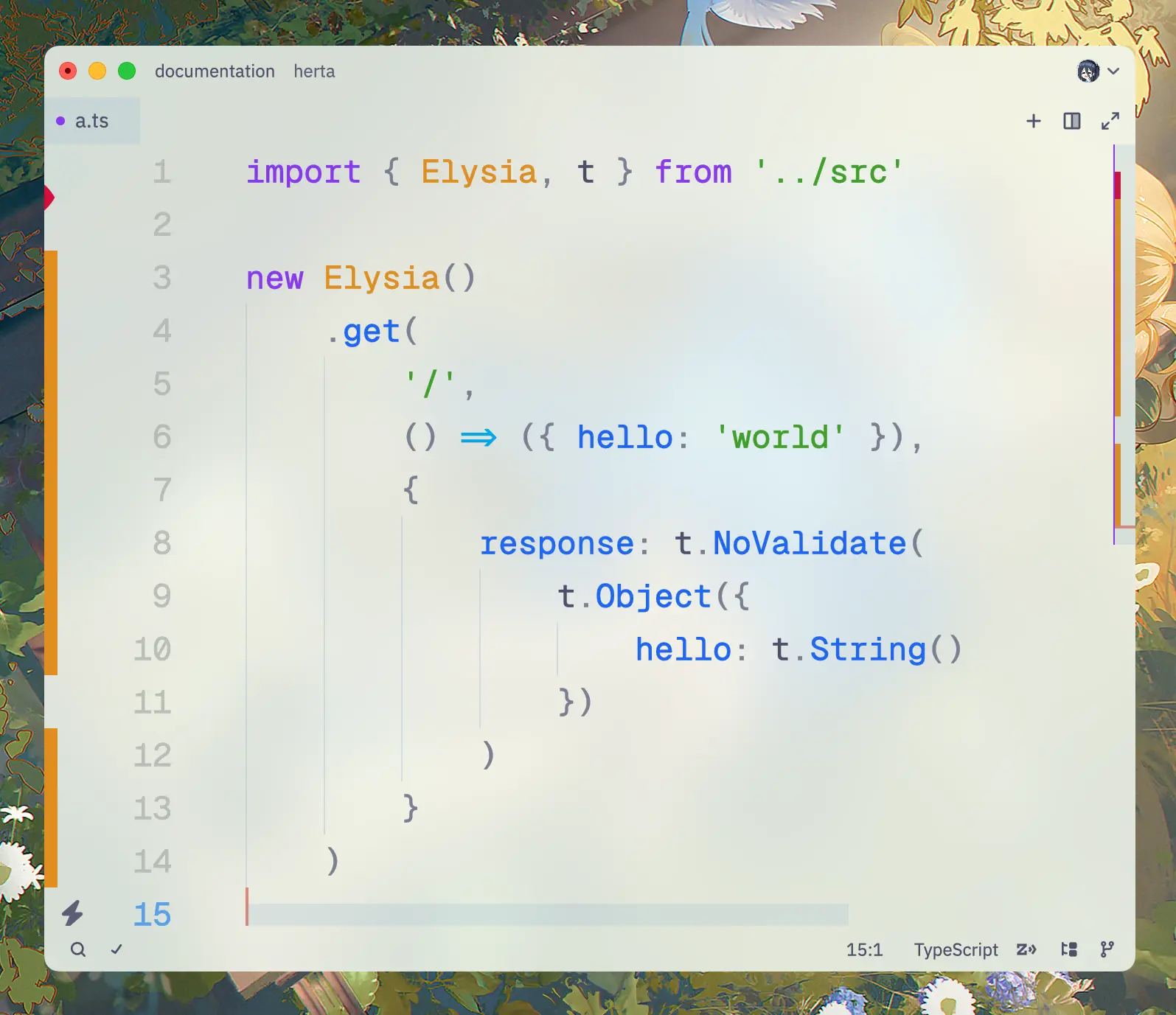Toggle a breakpoint on line number 8
1176x1015 pixels.
click(161, 543)
